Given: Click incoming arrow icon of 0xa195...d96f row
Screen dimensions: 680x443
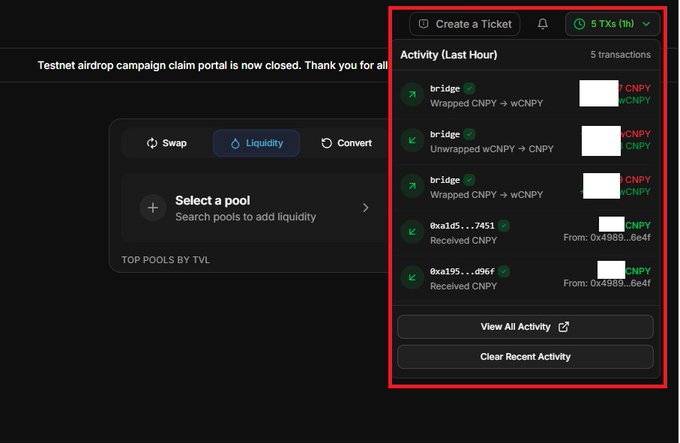Looking at the screenshot, I should click(412, 277).
